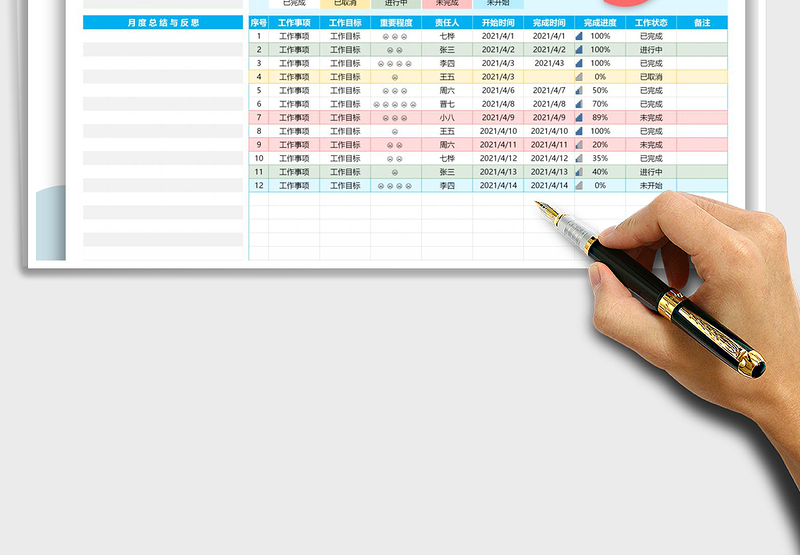
Task: Click the start date cell 2021/4/10
Action: 498,131
